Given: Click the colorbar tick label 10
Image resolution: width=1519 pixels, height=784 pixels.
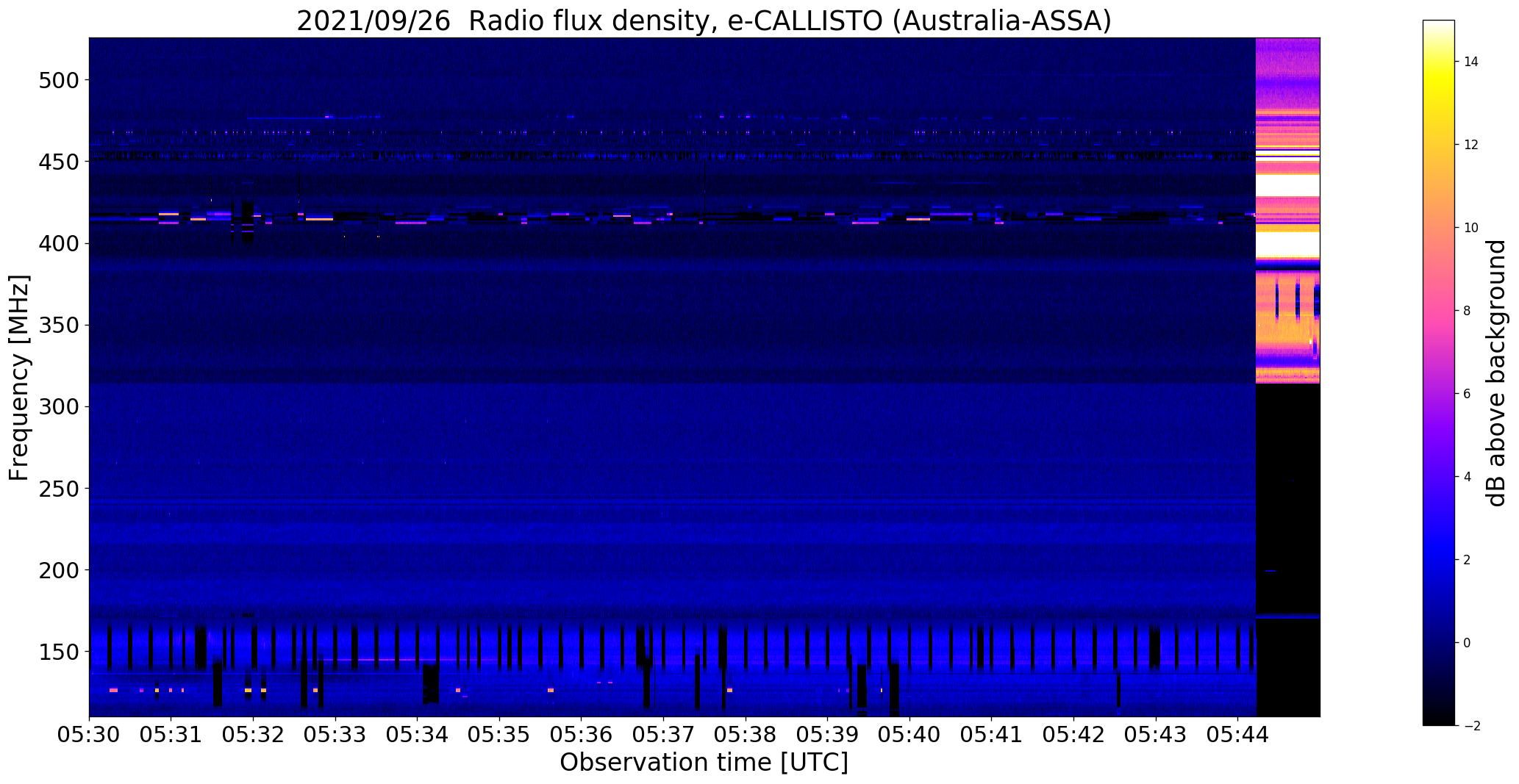Looking at the screenshot, I should [x=1471, y=228].
